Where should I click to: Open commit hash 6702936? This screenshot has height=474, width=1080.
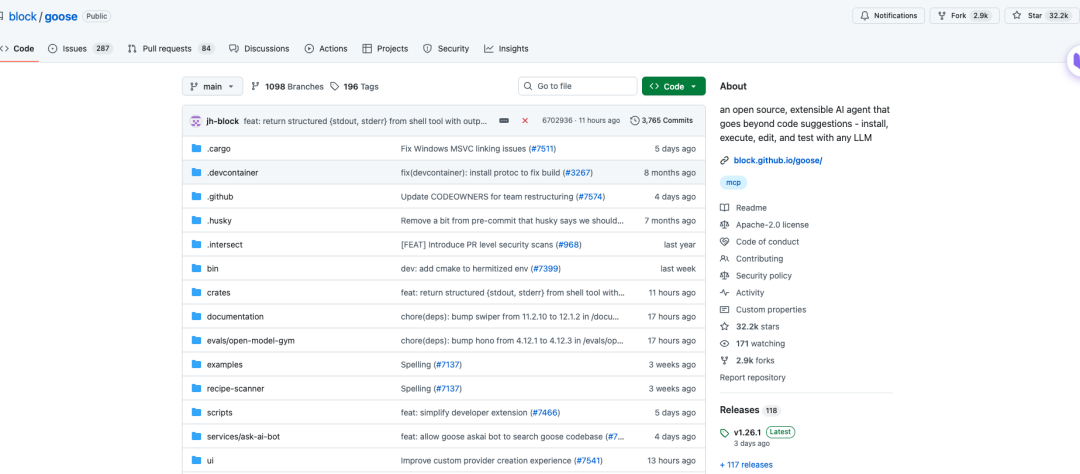point(557,121)
